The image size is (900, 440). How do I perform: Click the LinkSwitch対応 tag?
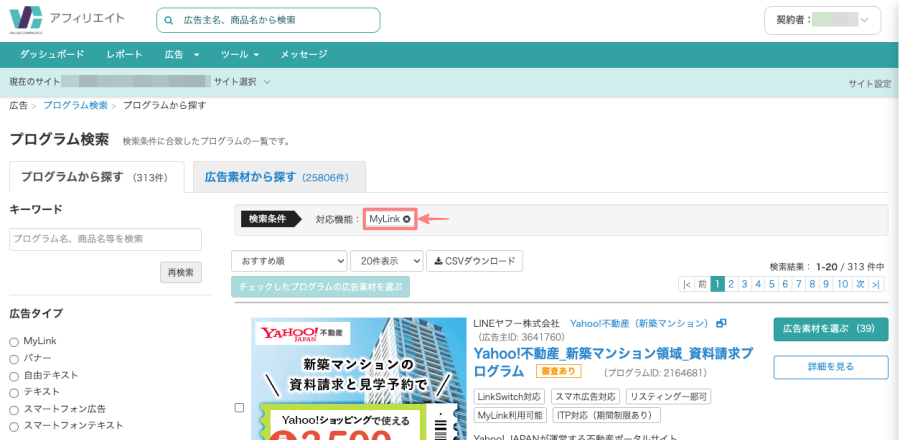[510, 396]
